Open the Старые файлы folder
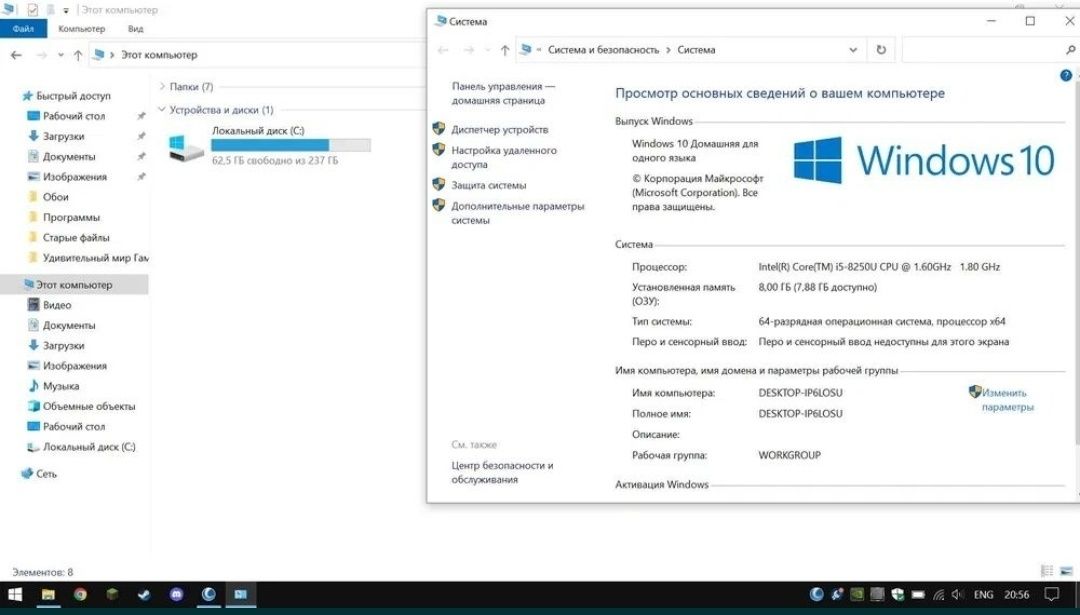This screenshot has width=1080, height=615. 76,238
